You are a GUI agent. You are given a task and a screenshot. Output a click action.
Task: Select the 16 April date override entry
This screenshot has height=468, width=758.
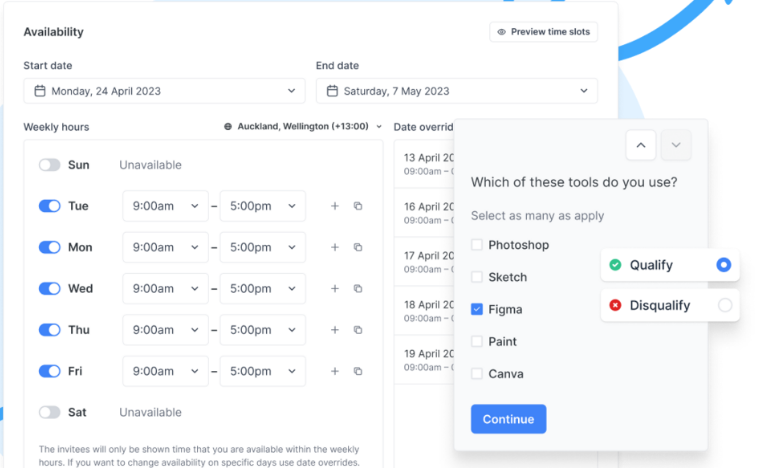[424, 213]
